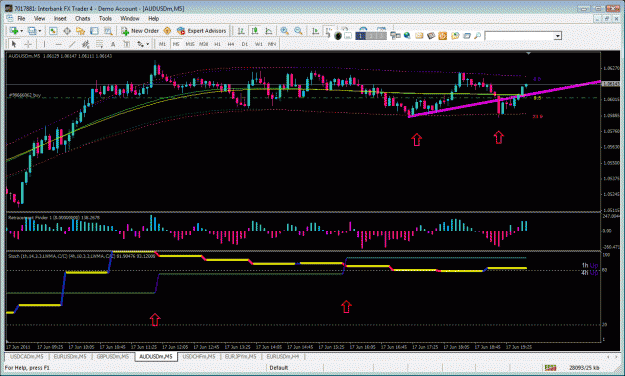Open the Profiles toolbar icon

point(32,31)
